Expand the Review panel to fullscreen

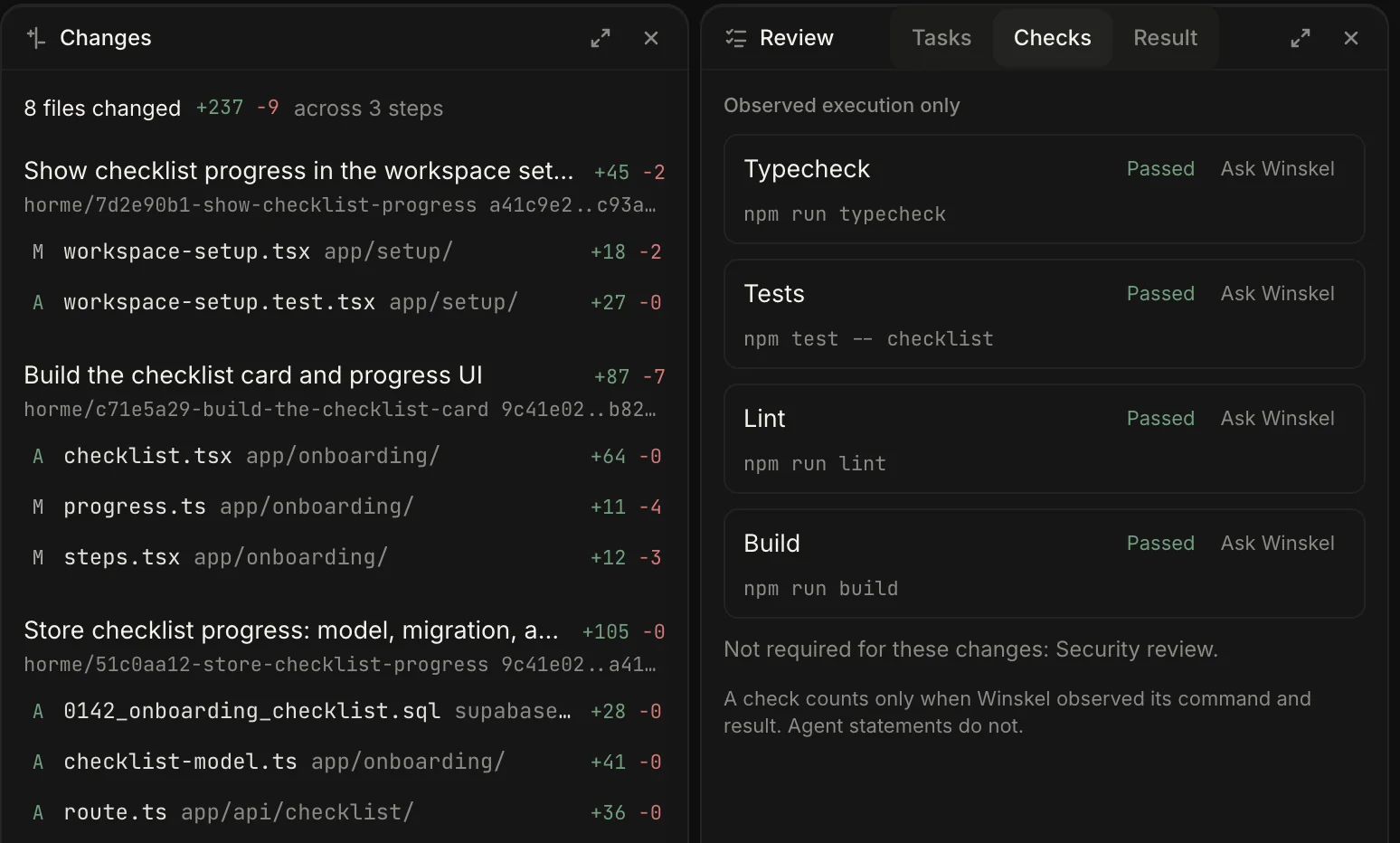point(1301,38)
